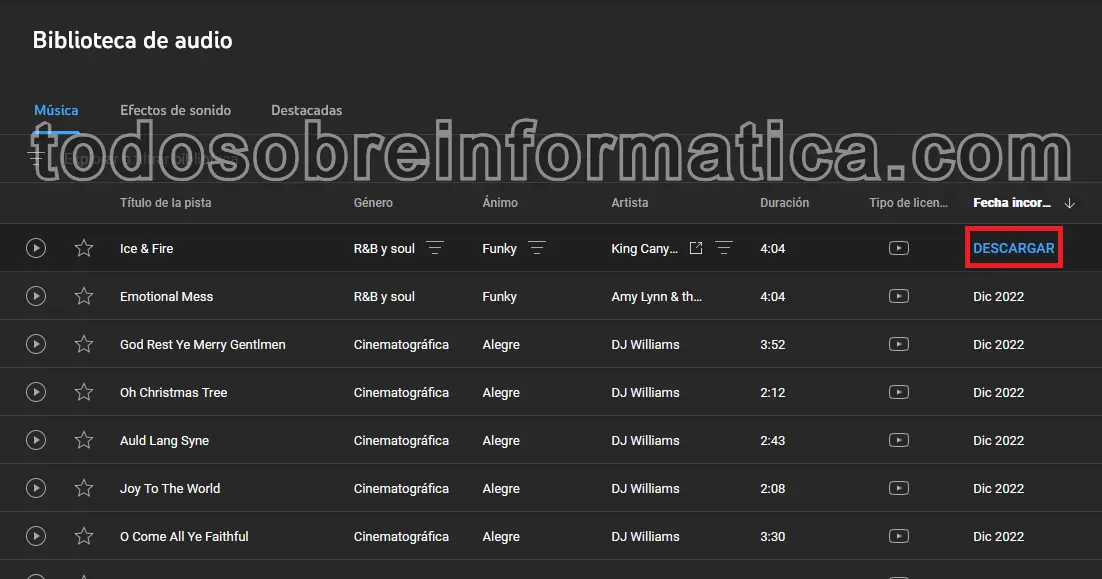
Task: Favorite the God Rest Ye Merry Gentlmen track
Action: pos(84,344)
